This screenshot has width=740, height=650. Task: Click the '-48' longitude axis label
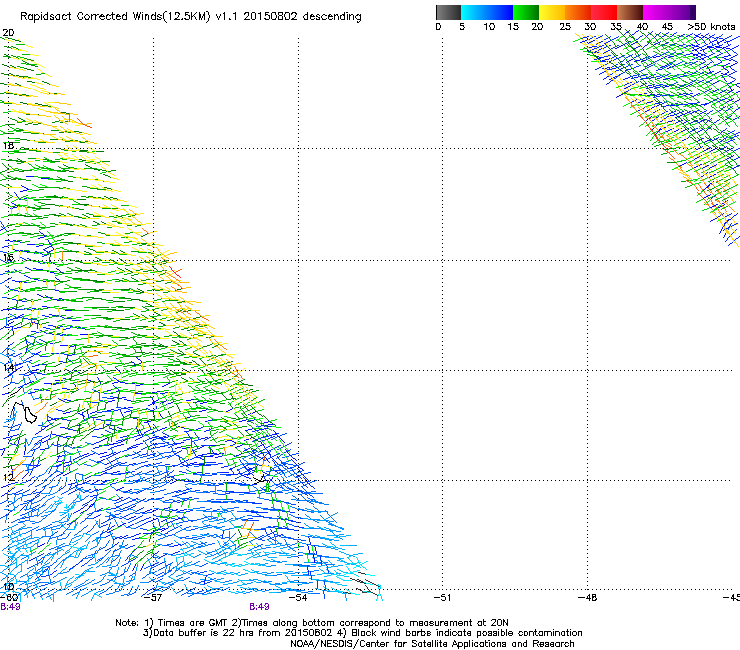[x=588, y=598]
